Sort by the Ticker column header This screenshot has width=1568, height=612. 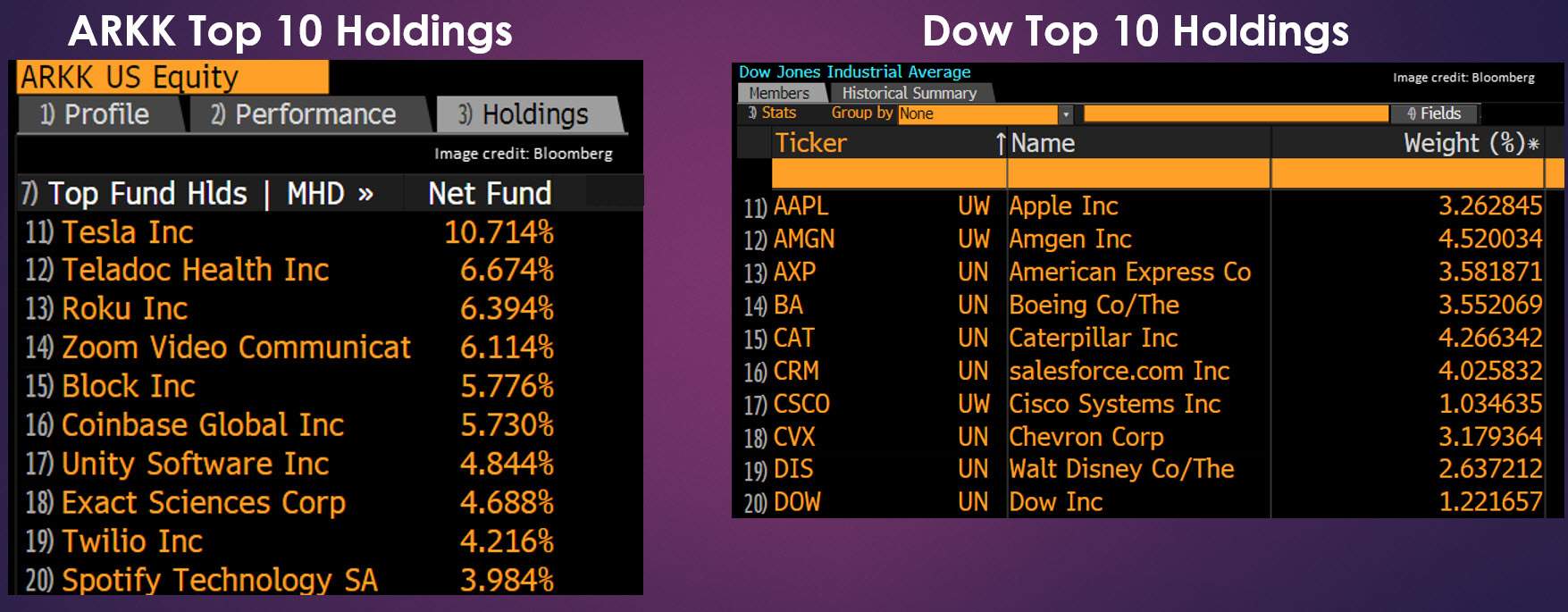[810, 143]
